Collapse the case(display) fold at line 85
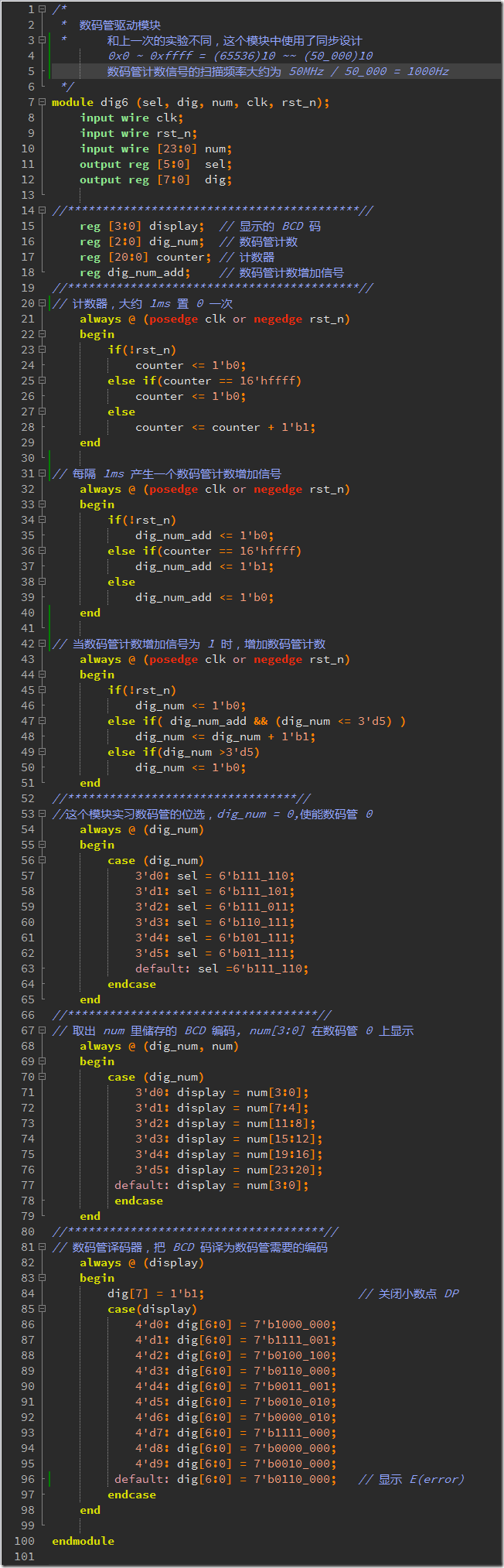 43,1309
